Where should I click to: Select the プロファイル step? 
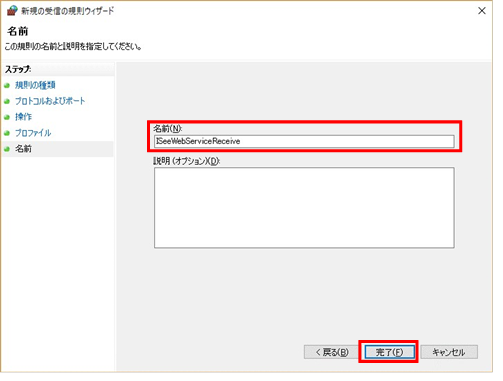click(x=33, y=133)
